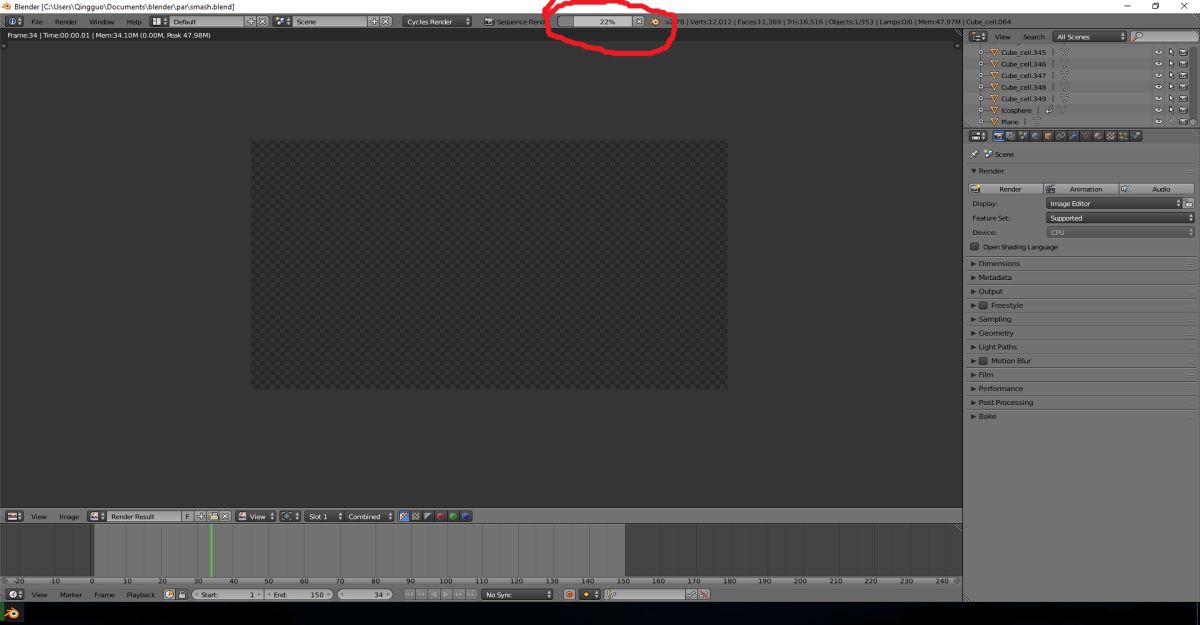The image size is (1200, 625).
Task: Show Red channel only
Action: pos(440,516)
